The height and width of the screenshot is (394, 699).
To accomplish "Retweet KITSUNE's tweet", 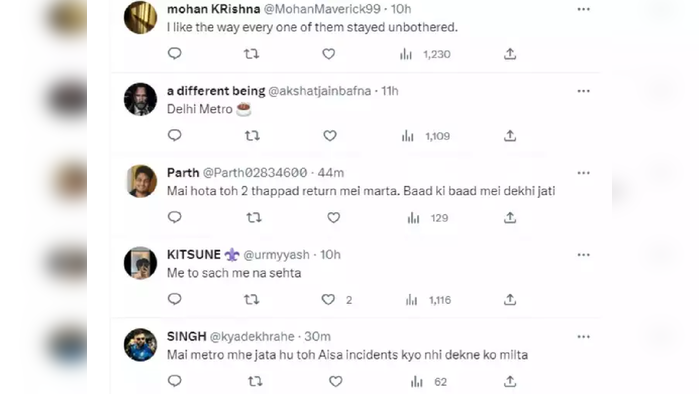I will click(x=251, y=300).
